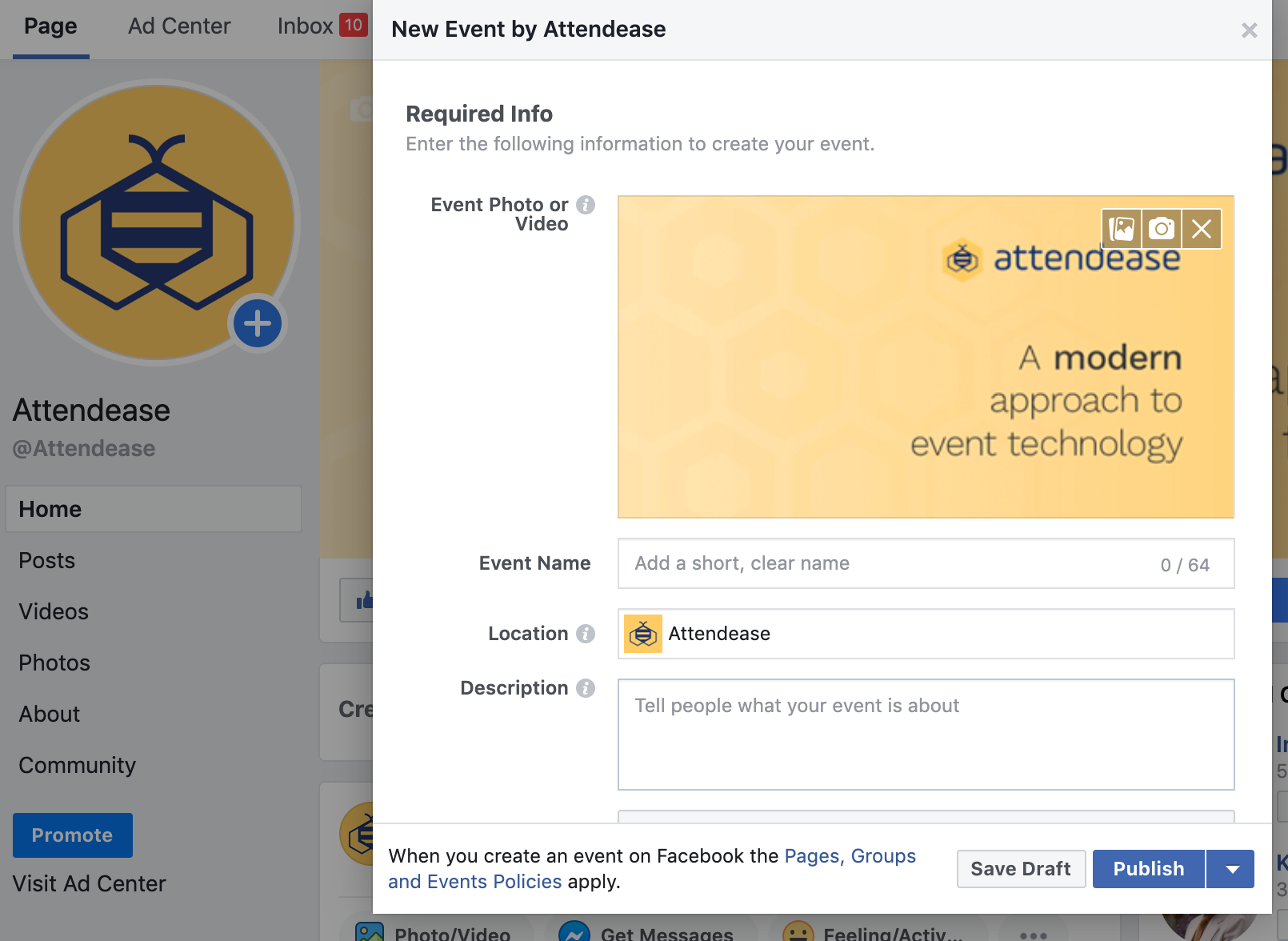This screenshot has height=941, width=1288.
Task: Choose from existing photos icon on event image
Action: (1122, 229)
